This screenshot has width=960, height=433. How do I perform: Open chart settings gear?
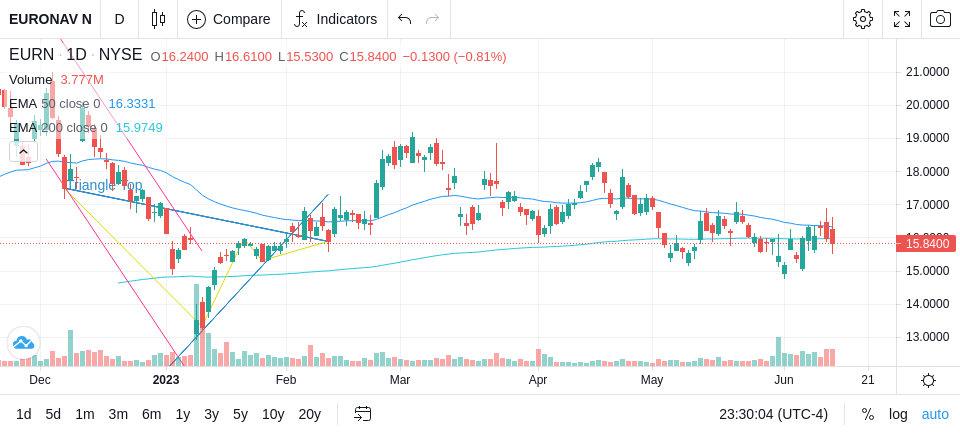tap(863, 19)
